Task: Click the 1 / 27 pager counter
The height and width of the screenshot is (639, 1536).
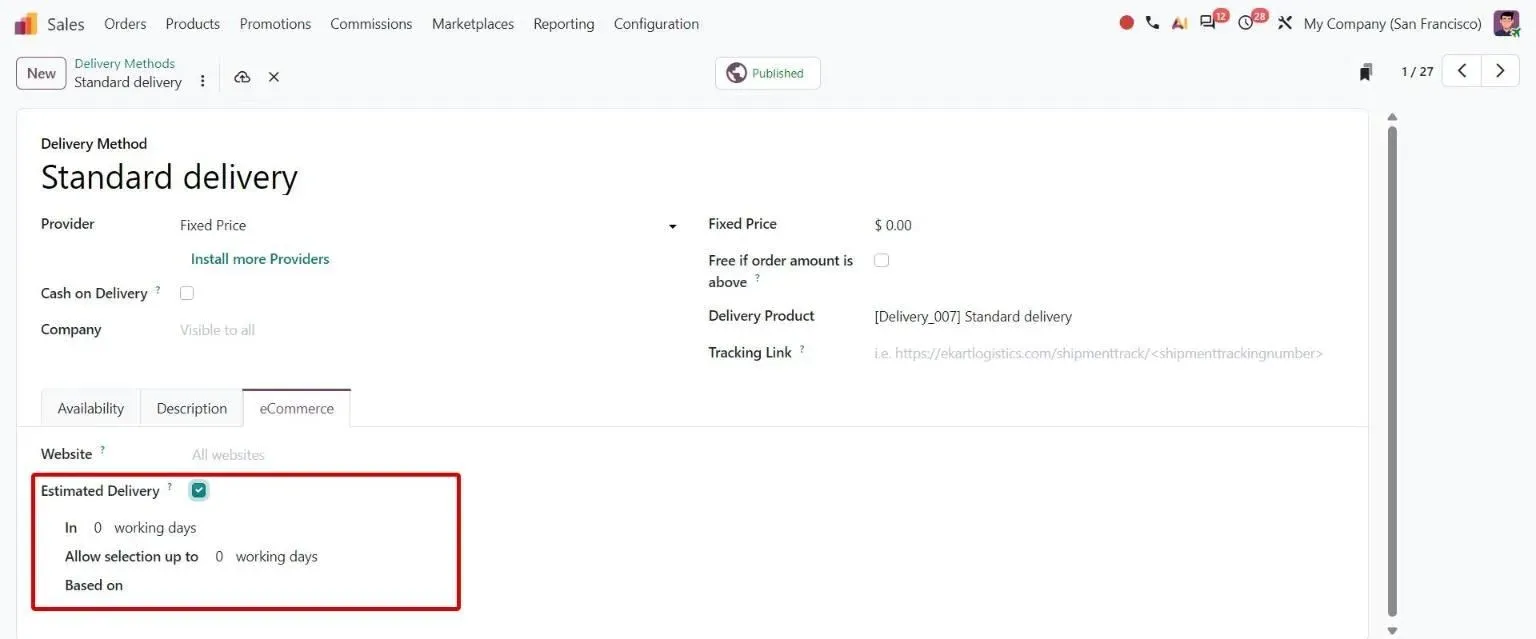Action: pos(1417,72)
